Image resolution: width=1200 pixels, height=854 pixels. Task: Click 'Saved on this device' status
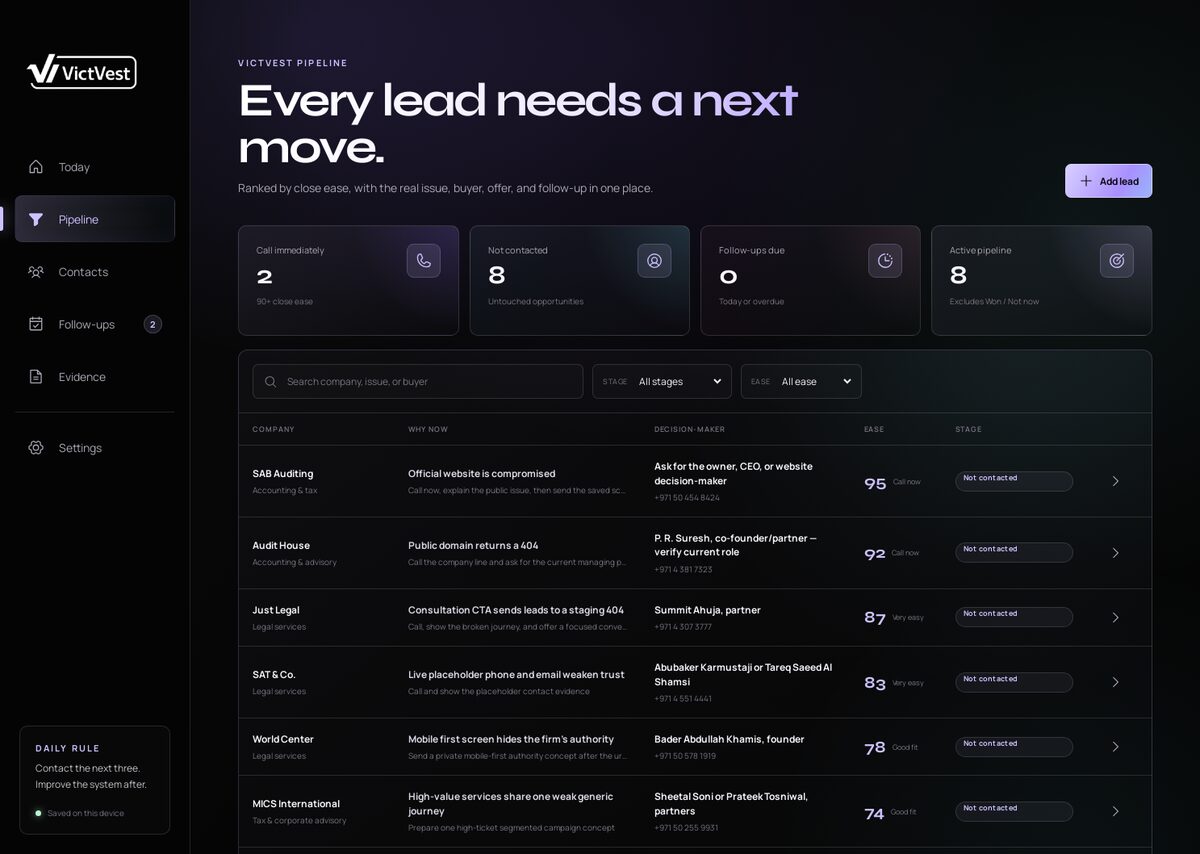tap(86, 813)
